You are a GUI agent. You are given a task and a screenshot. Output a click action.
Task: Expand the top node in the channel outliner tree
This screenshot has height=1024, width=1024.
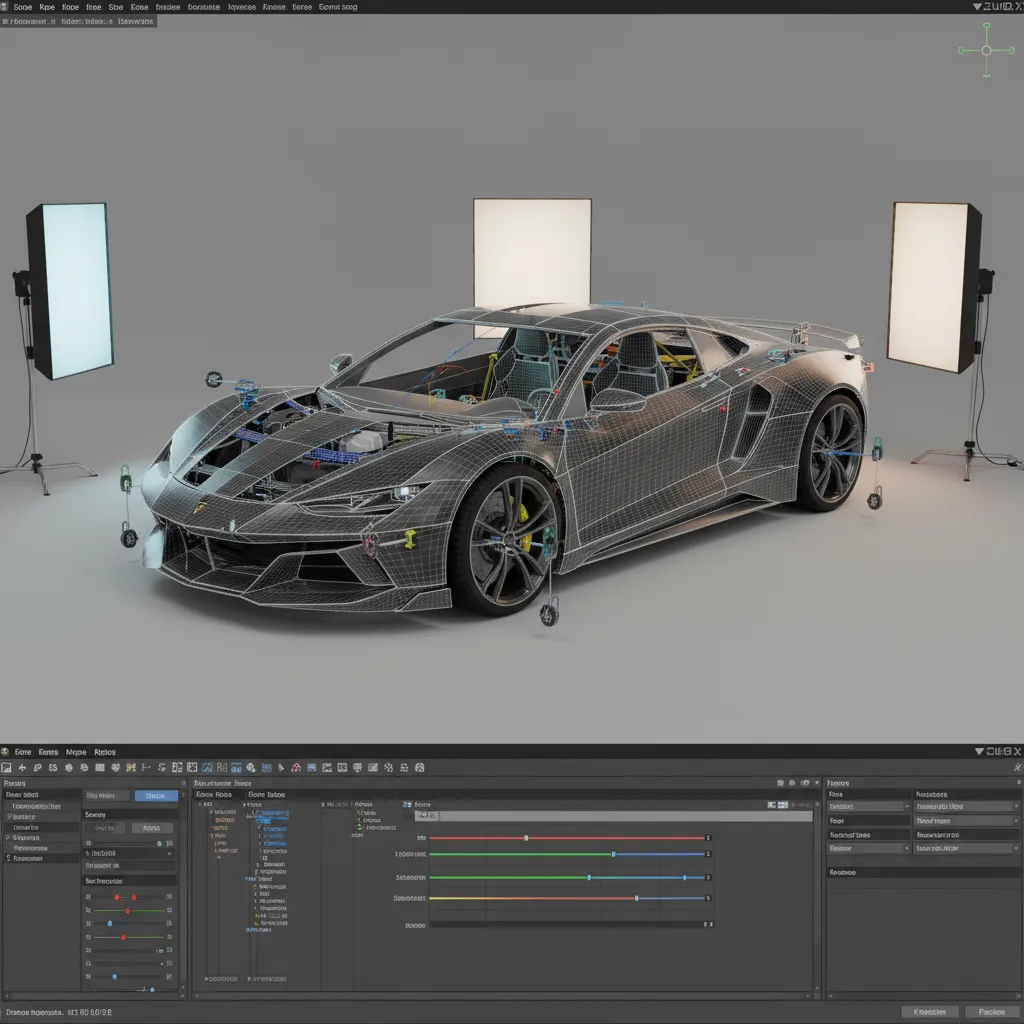click(200, 804)
